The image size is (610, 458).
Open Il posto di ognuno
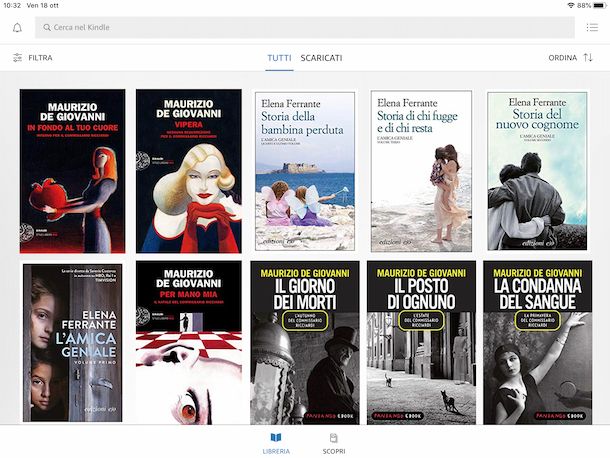click(421, 343)
